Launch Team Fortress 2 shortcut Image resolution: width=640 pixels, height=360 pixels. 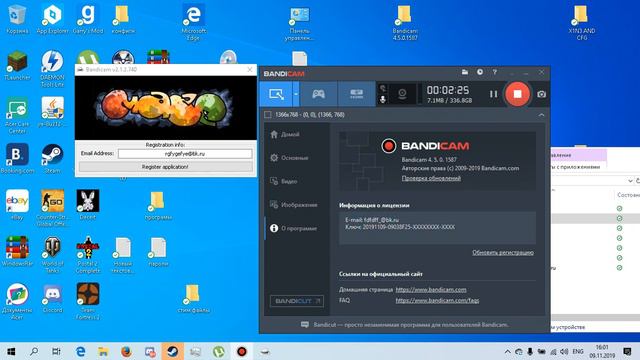click(87, 301)
